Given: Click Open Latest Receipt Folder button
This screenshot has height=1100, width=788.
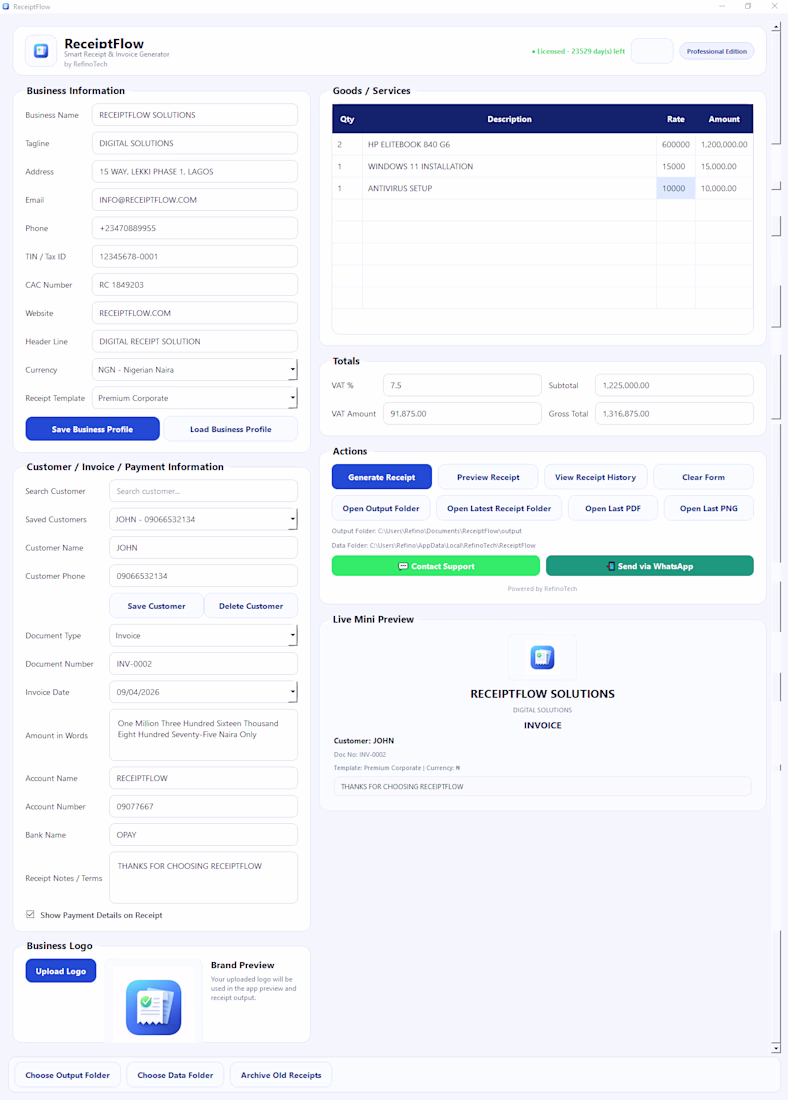Looking at the screenshot, I should (499, 509).
